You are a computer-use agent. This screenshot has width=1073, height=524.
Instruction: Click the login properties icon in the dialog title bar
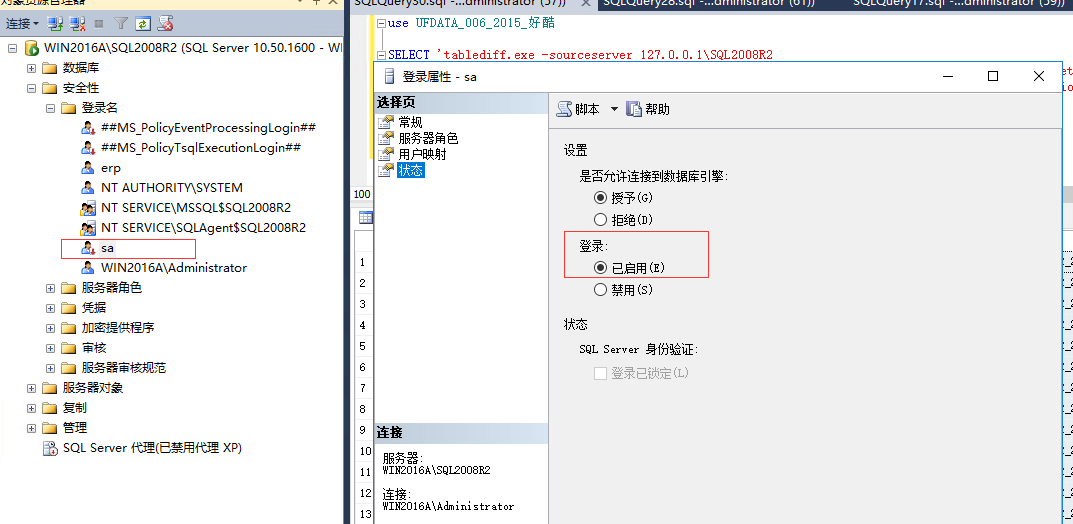coord(390,76)
